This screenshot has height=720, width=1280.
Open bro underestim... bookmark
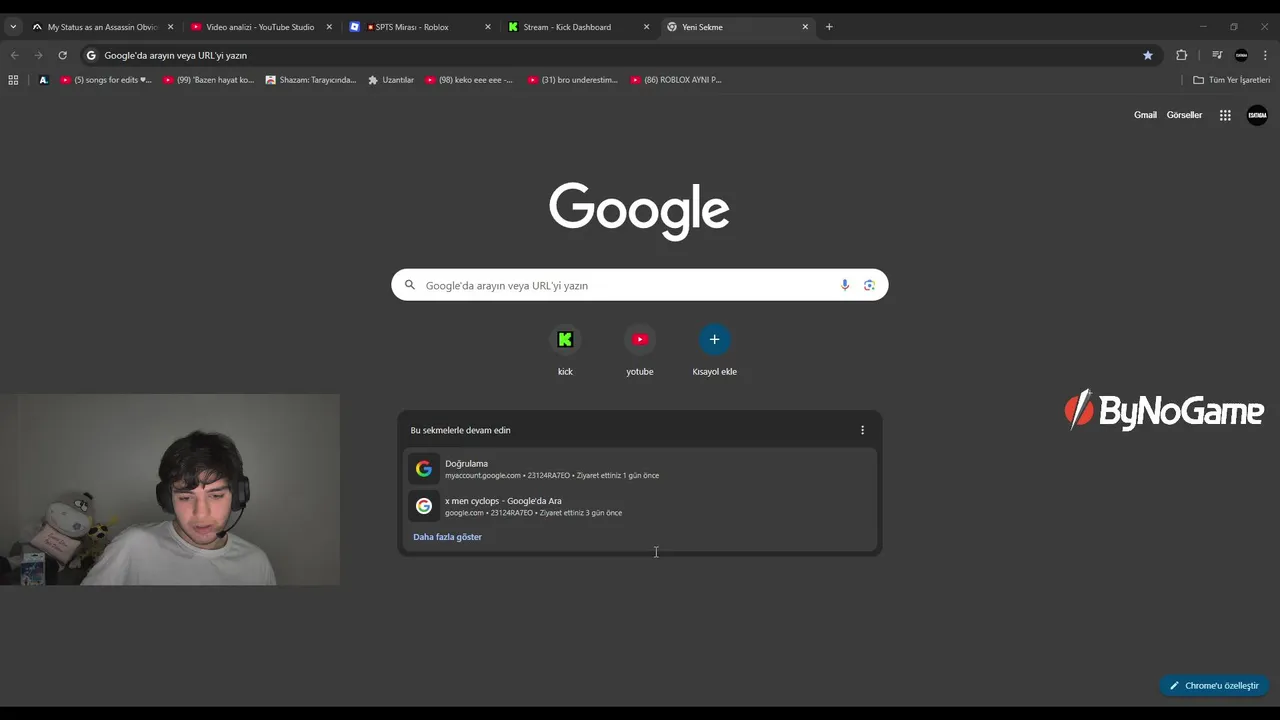click(x=573, y=80)
